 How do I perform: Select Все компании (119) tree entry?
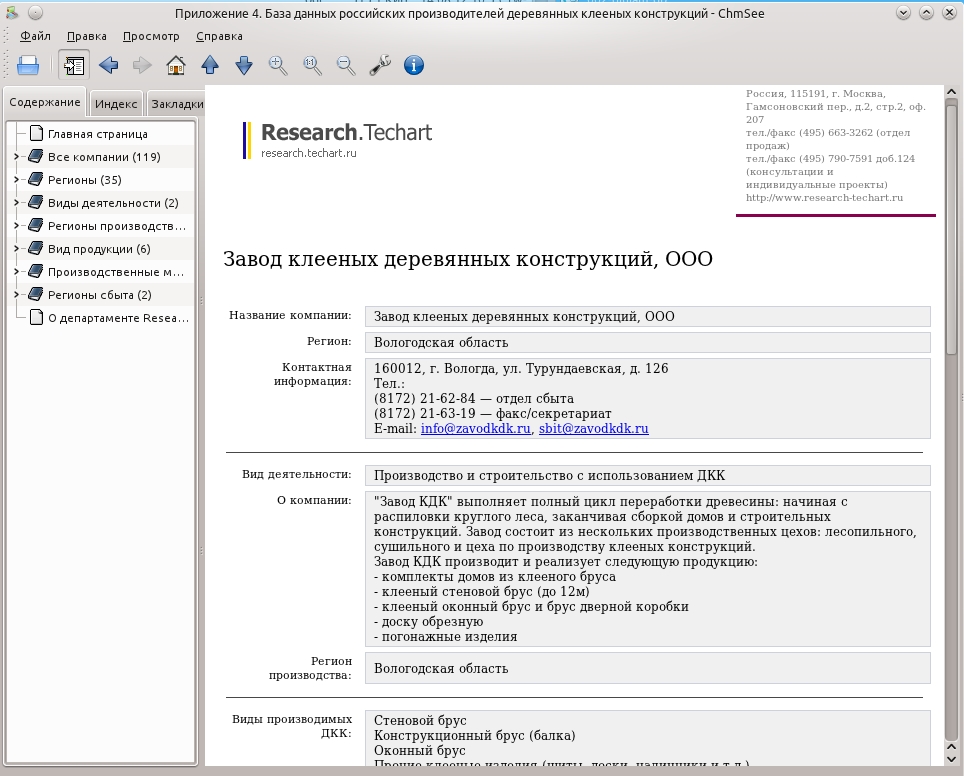104,157
